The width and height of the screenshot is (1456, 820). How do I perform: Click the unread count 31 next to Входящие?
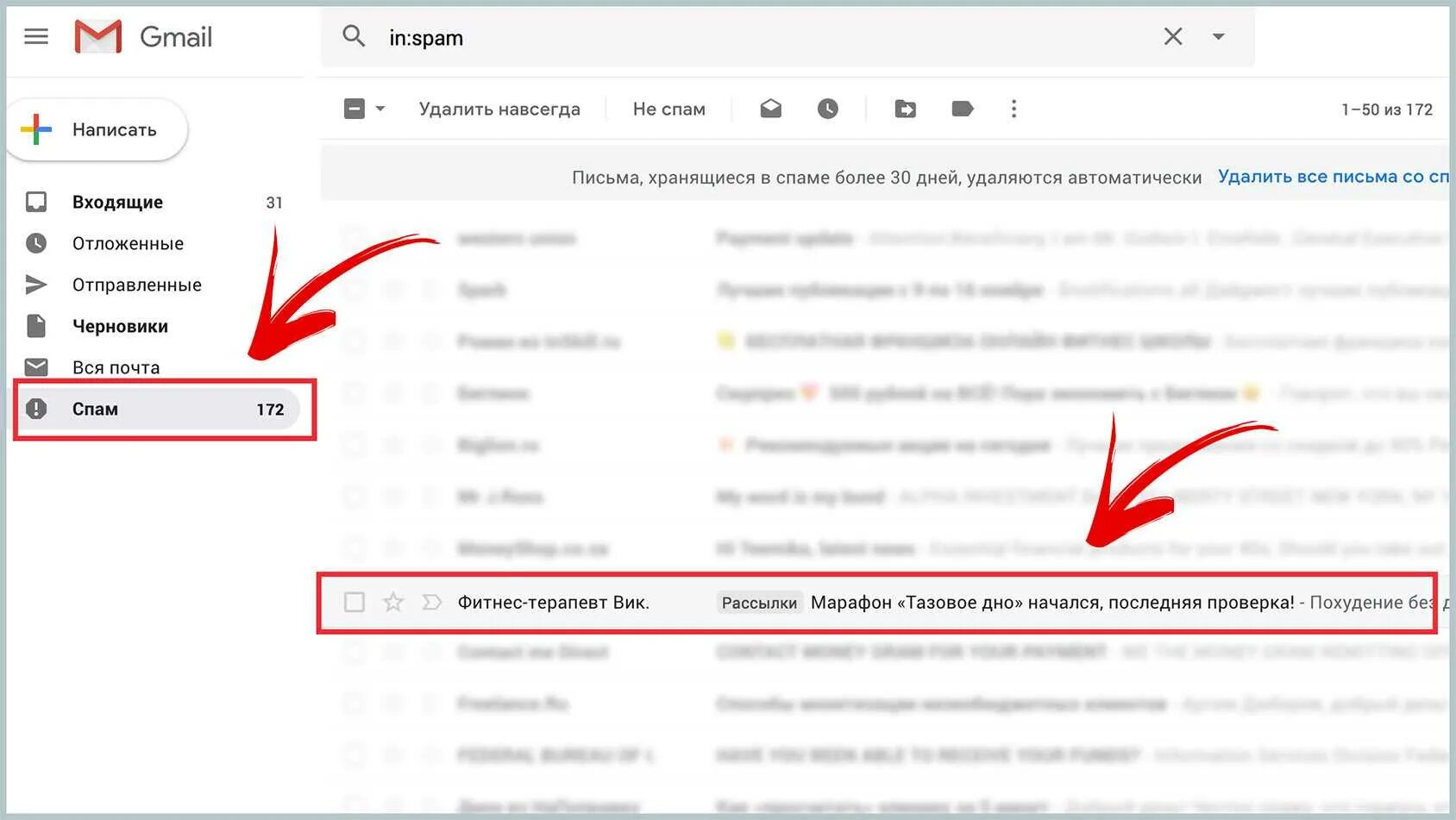[x=274, y=203]
